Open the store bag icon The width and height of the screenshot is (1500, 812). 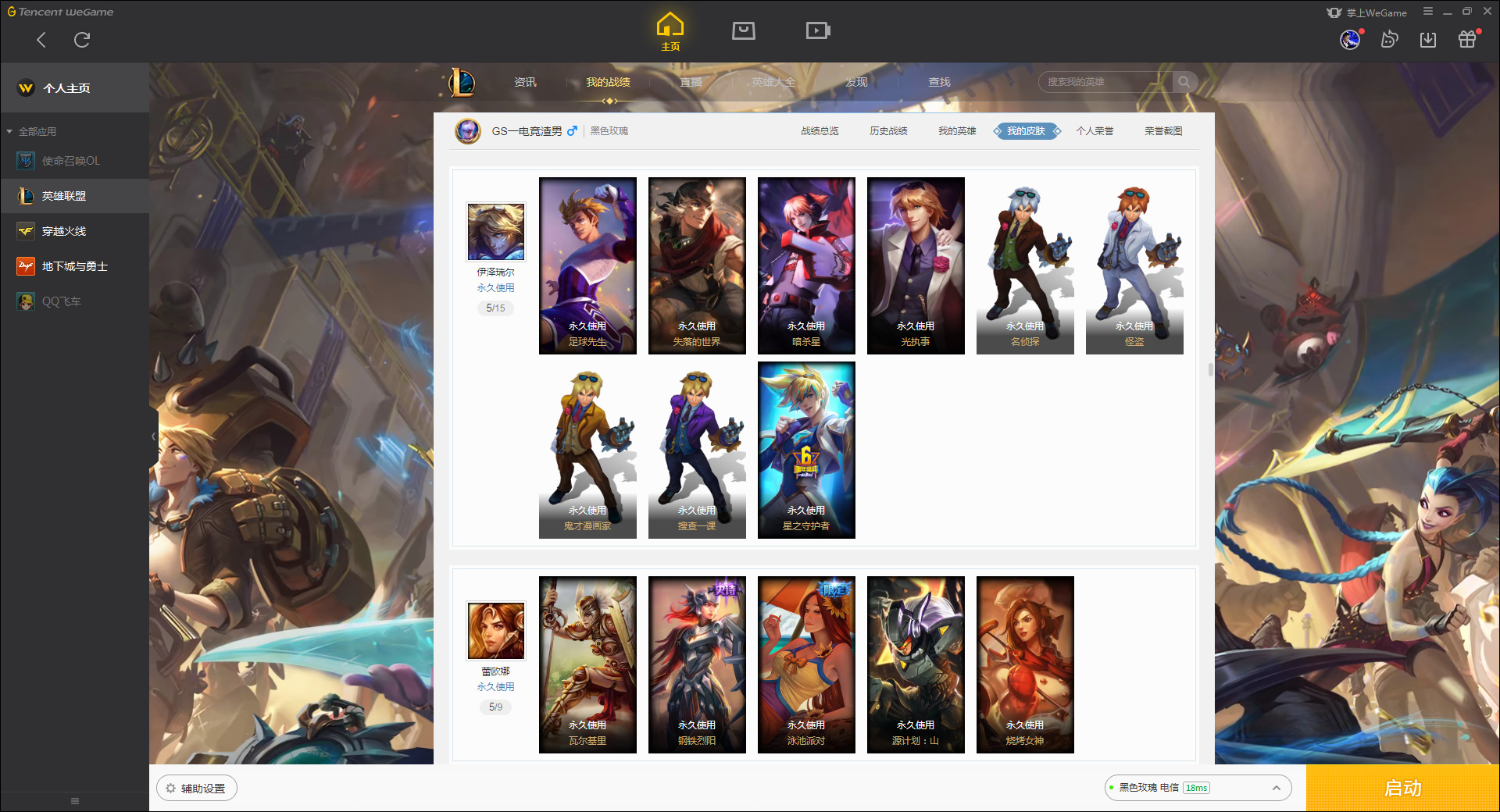744,30
